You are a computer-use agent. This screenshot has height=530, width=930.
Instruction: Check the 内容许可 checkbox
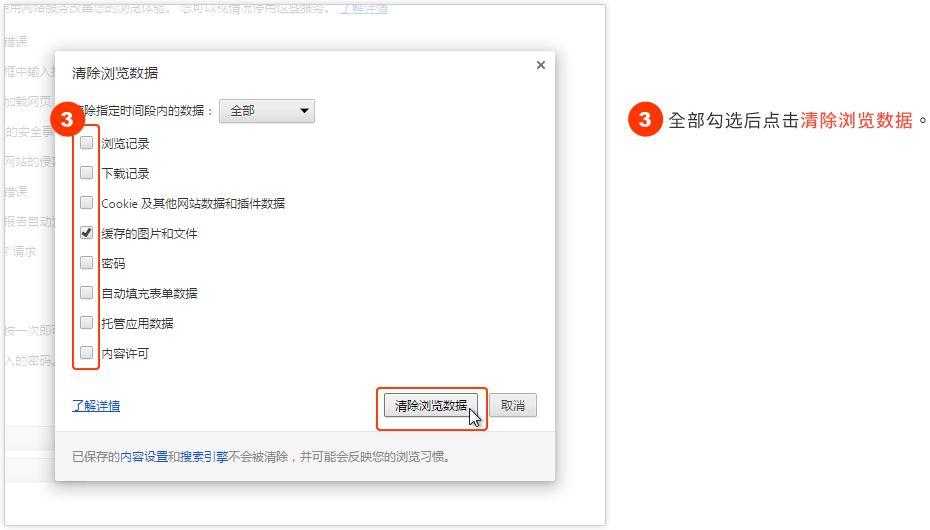(x=87, y=353)
